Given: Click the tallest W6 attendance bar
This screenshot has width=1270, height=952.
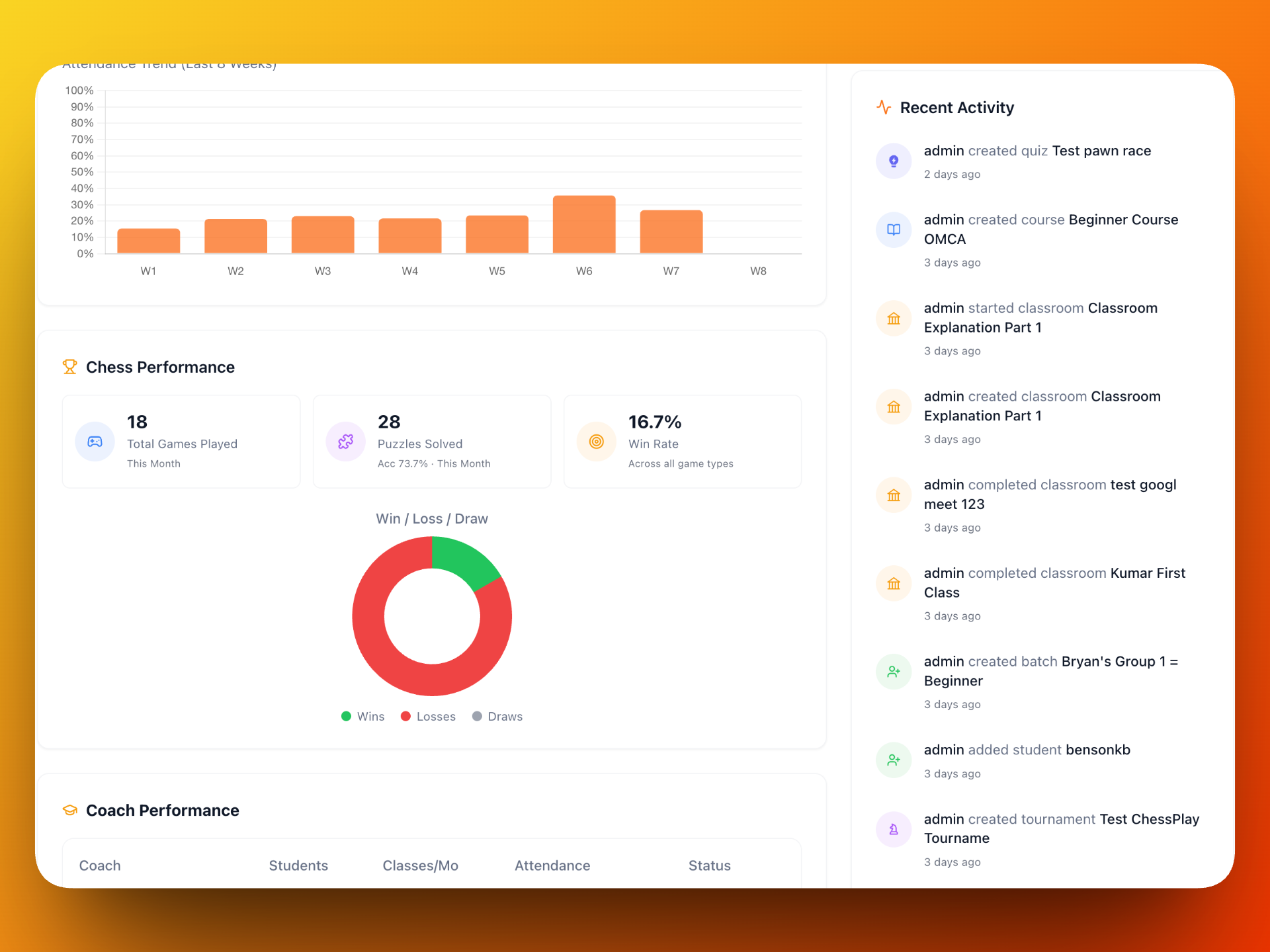Looking at the screenshot, I should coord(584,225).
